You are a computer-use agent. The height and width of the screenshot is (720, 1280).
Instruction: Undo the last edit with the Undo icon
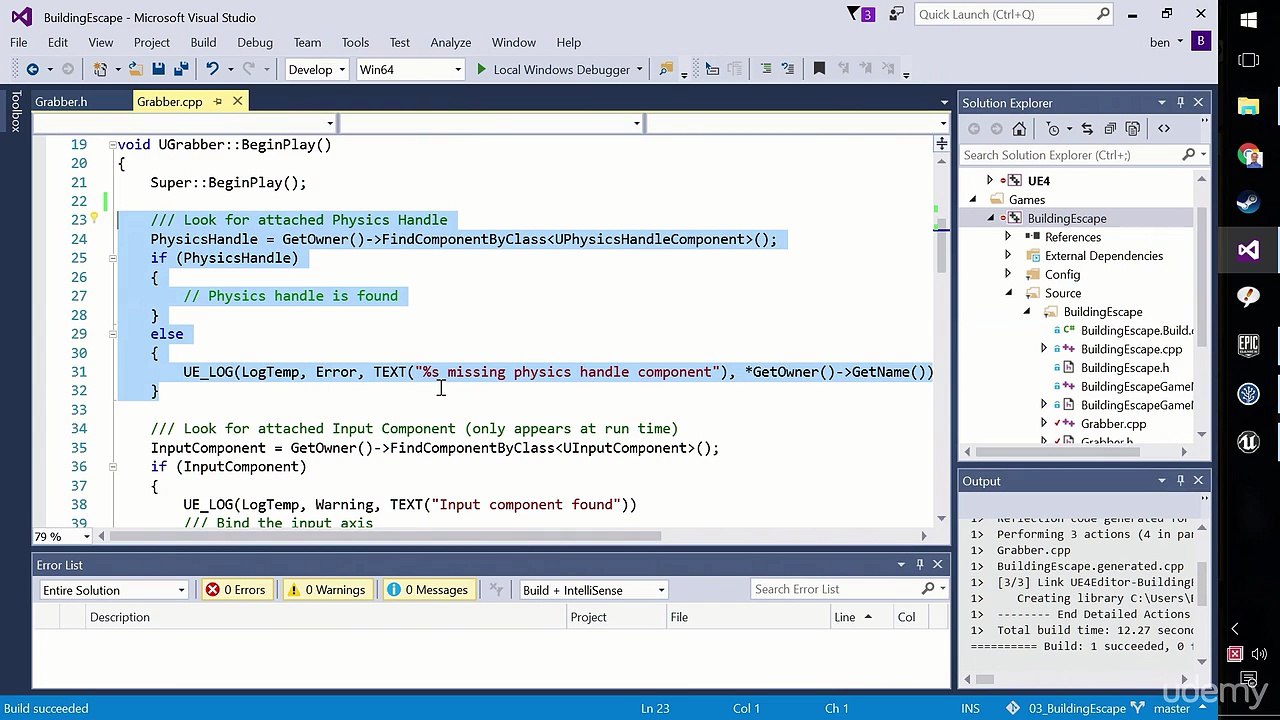tap(211, 69)
